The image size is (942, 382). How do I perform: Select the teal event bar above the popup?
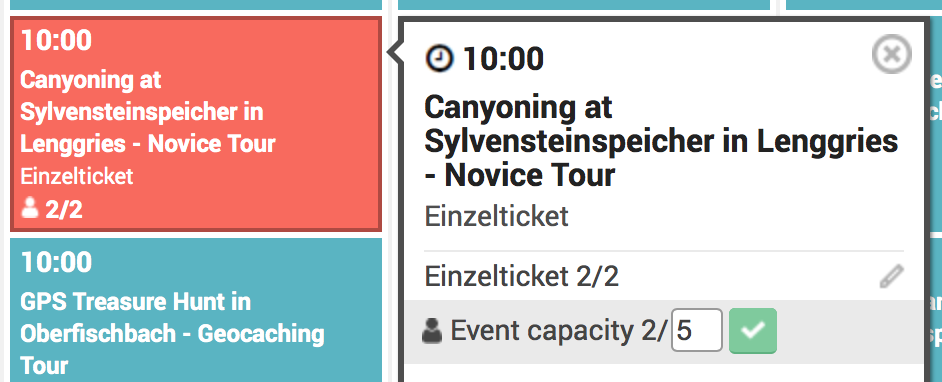coord(584,5)
